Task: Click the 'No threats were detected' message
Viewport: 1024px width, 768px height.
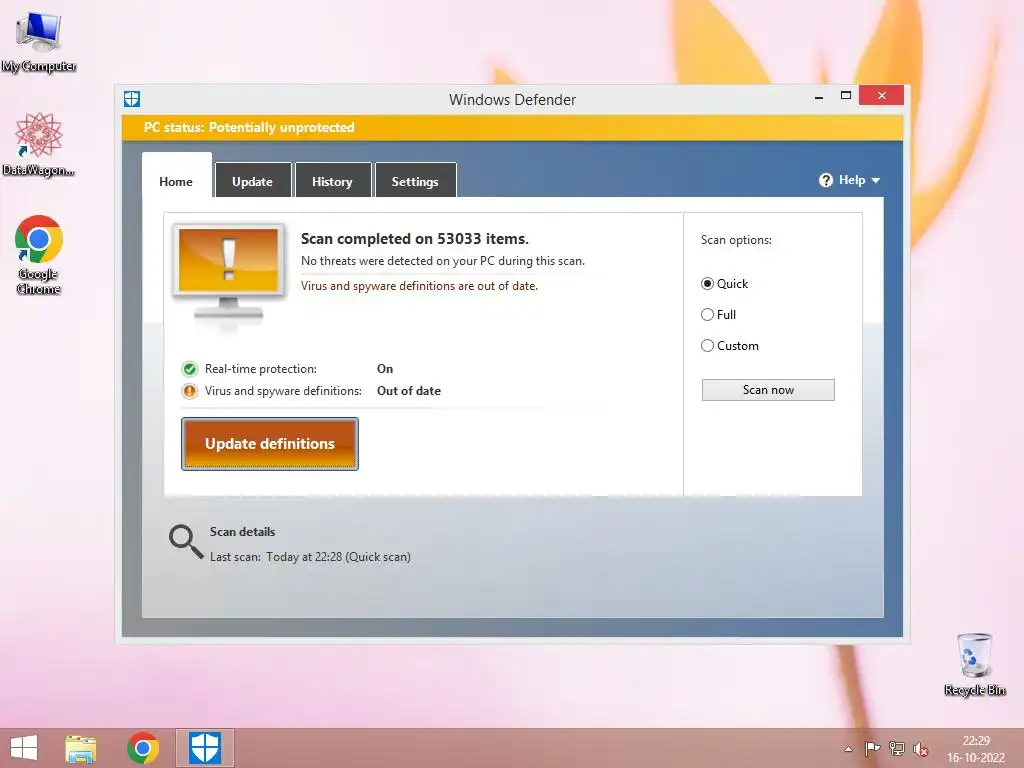Action: click(x=443, y=261)
